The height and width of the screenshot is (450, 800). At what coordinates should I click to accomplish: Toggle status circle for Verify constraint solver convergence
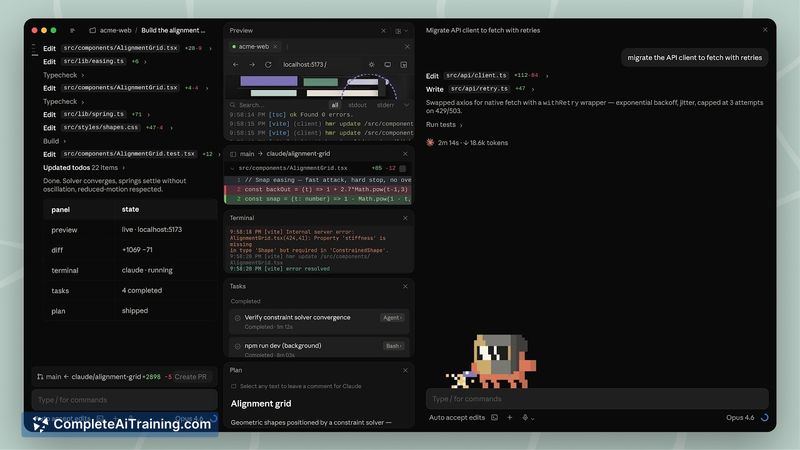[237, 318]
